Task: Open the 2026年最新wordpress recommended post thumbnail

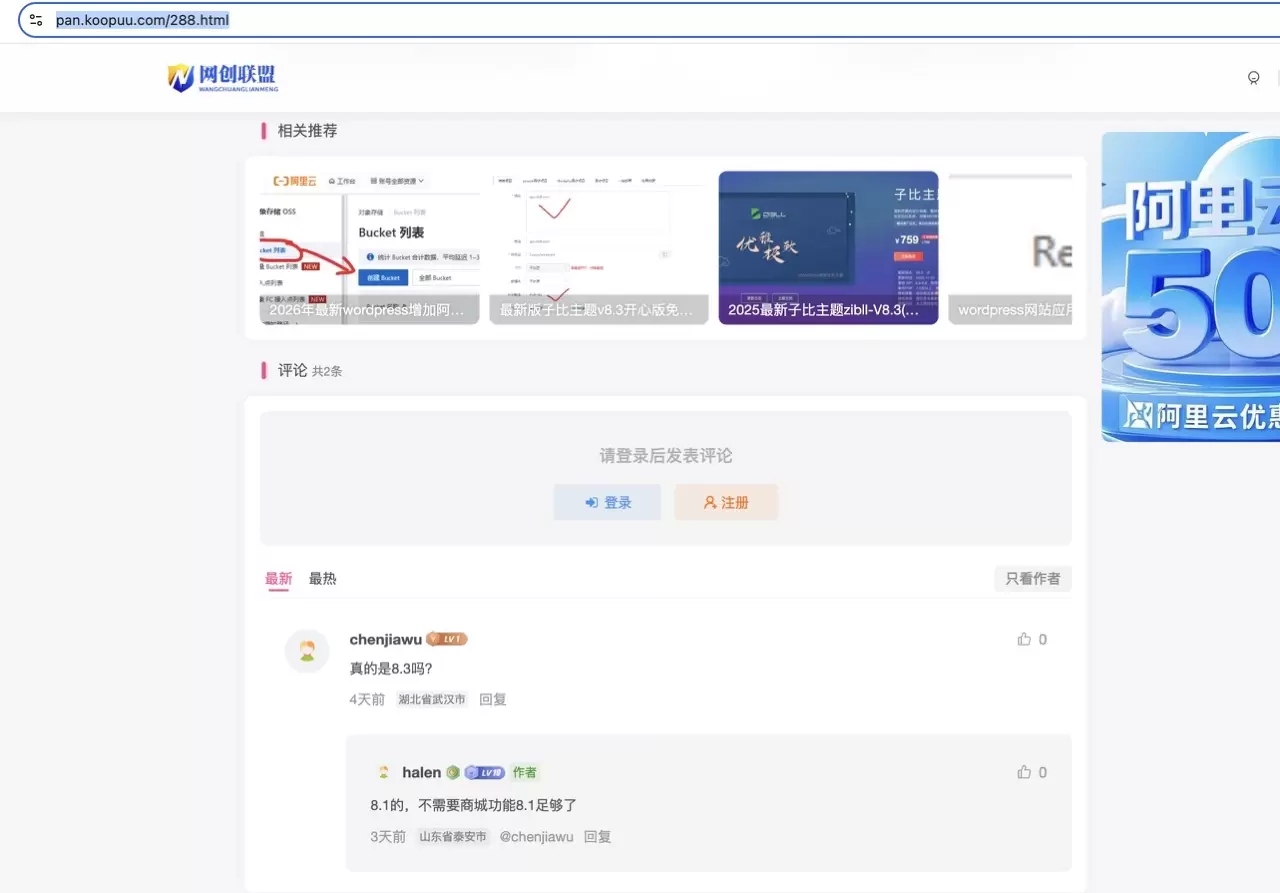Action: (370, 248)
